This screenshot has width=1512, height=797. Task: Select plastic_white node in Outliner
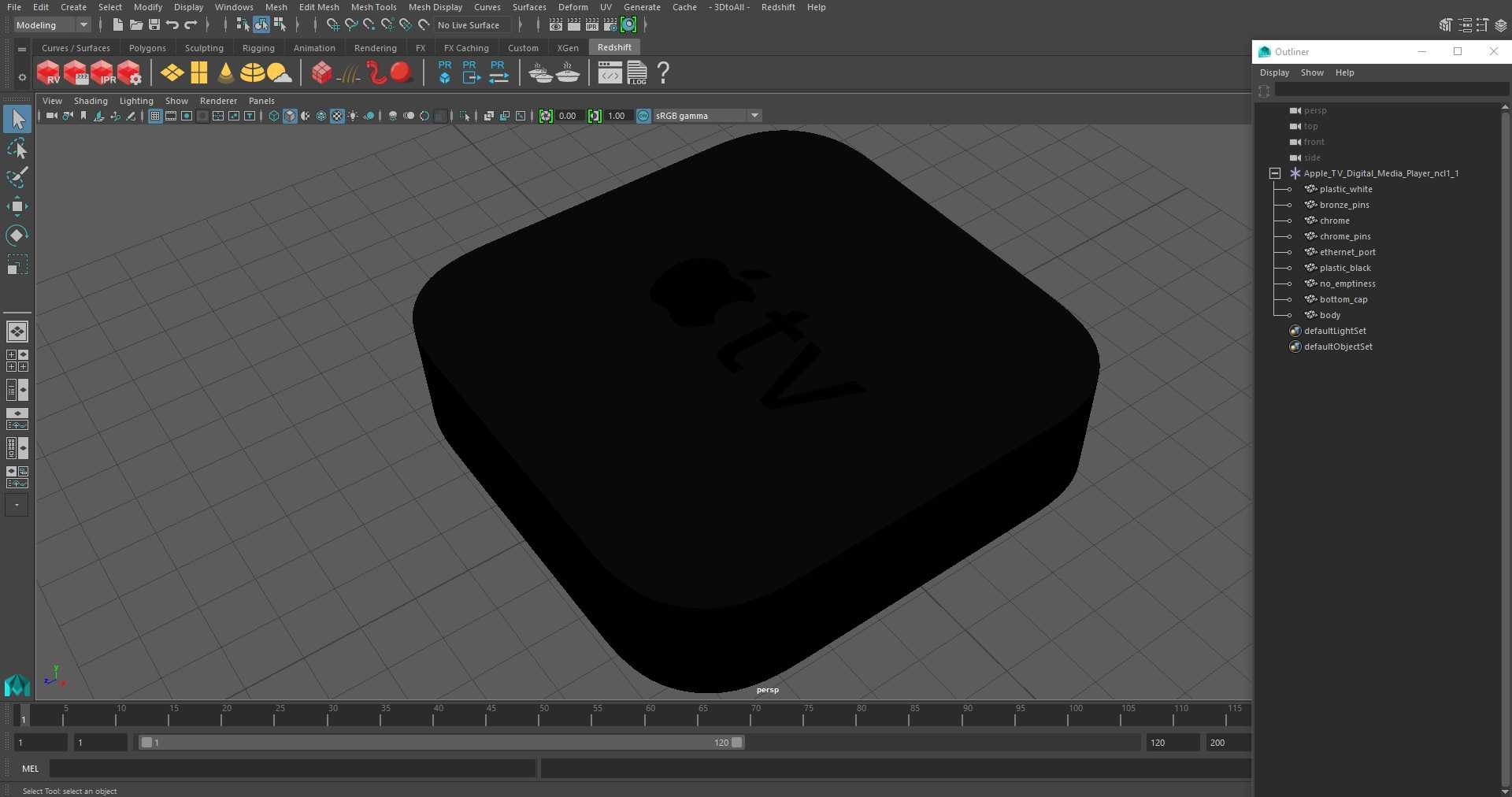coord(1346,189)
